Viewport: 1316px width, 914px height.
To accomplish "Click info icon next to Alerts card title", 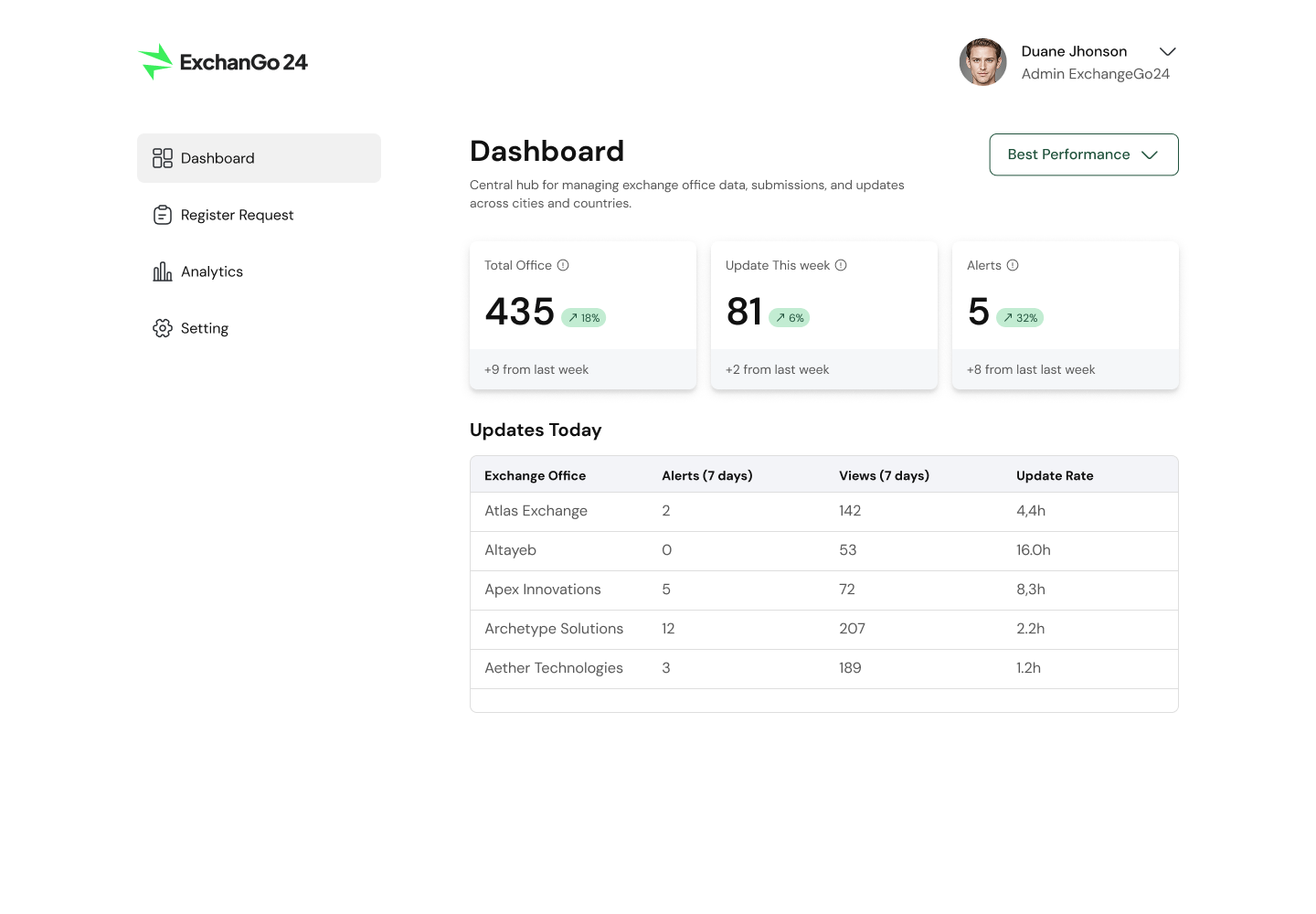I will tap(1013, 265).
